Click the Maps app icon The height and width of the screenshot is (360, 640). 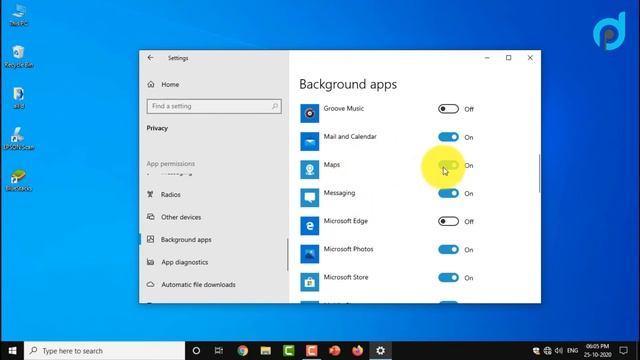[310, 169]
